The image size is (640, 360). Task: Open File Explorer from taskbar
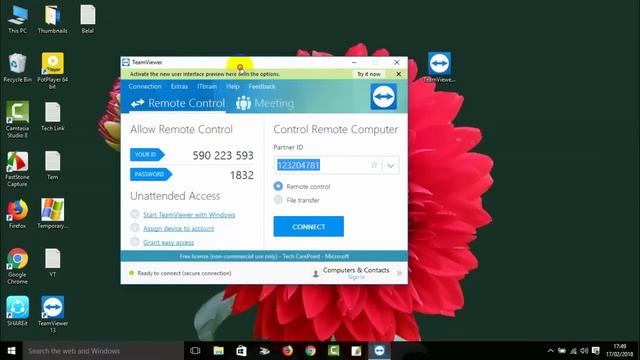coord(218,351)
